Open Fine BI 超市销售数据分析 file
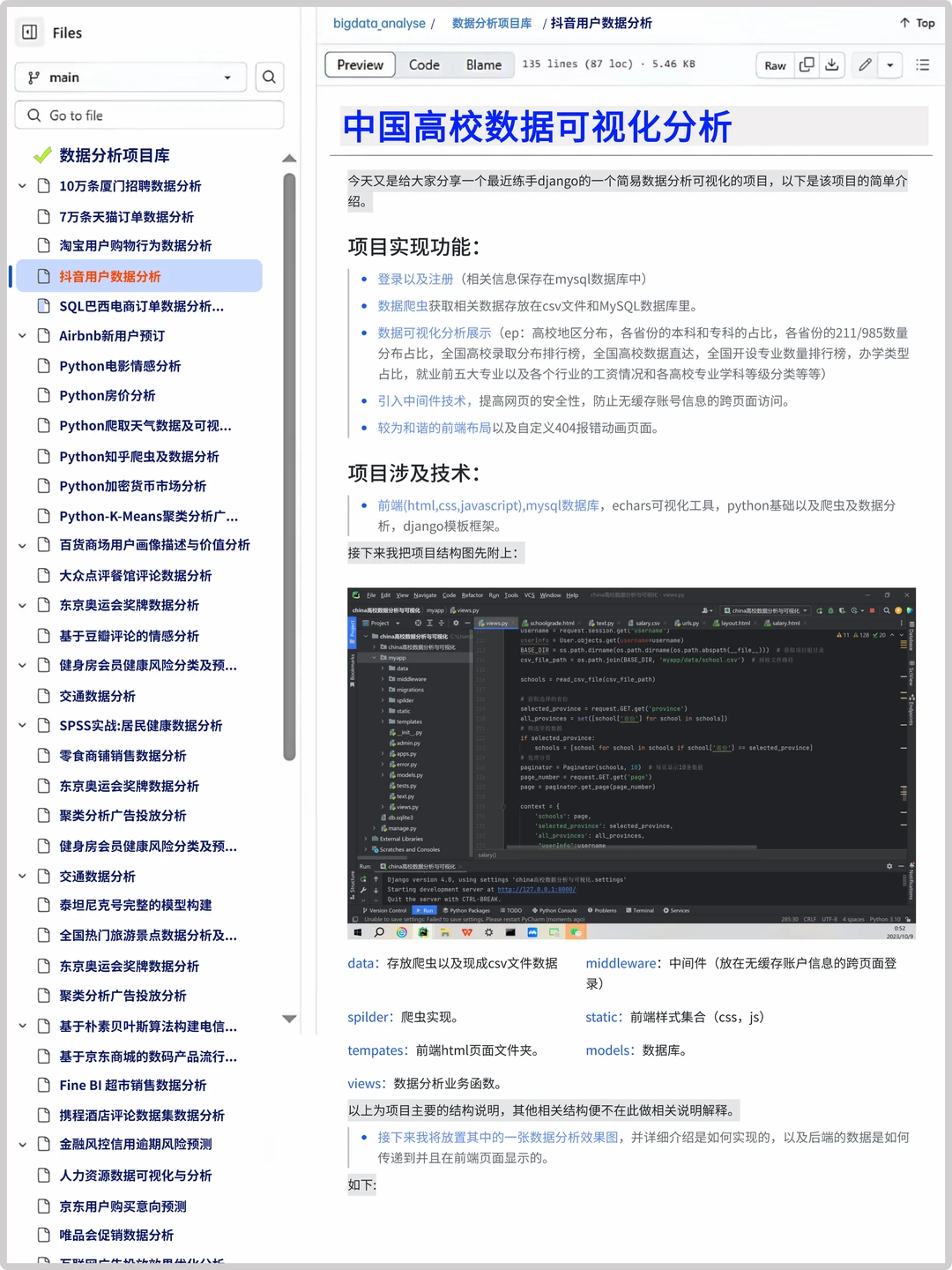The image size is (952, 1270). coord(132,1085)
